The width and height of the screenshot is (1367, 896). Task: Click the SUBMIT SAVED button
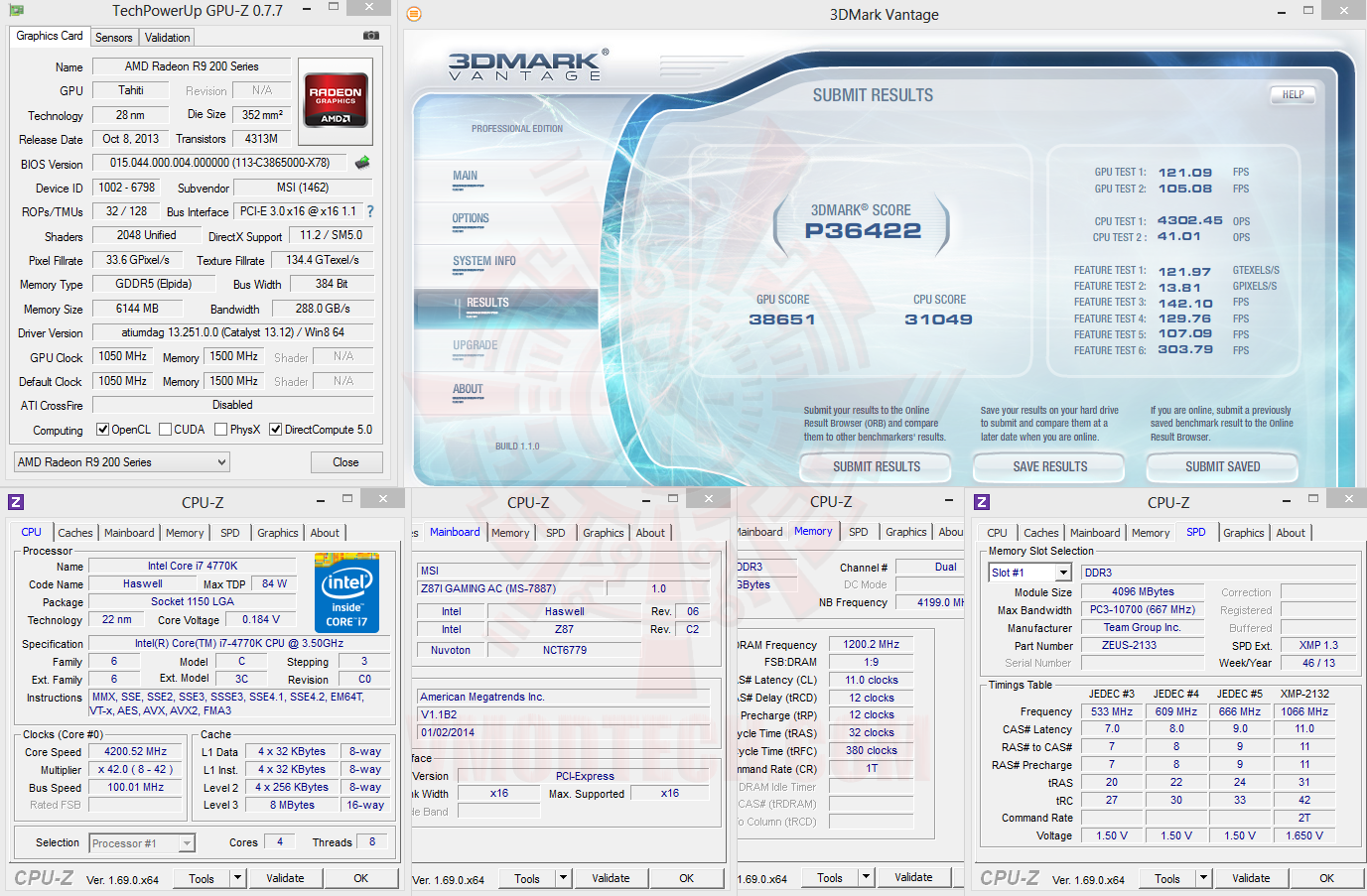coord(1223,466)
